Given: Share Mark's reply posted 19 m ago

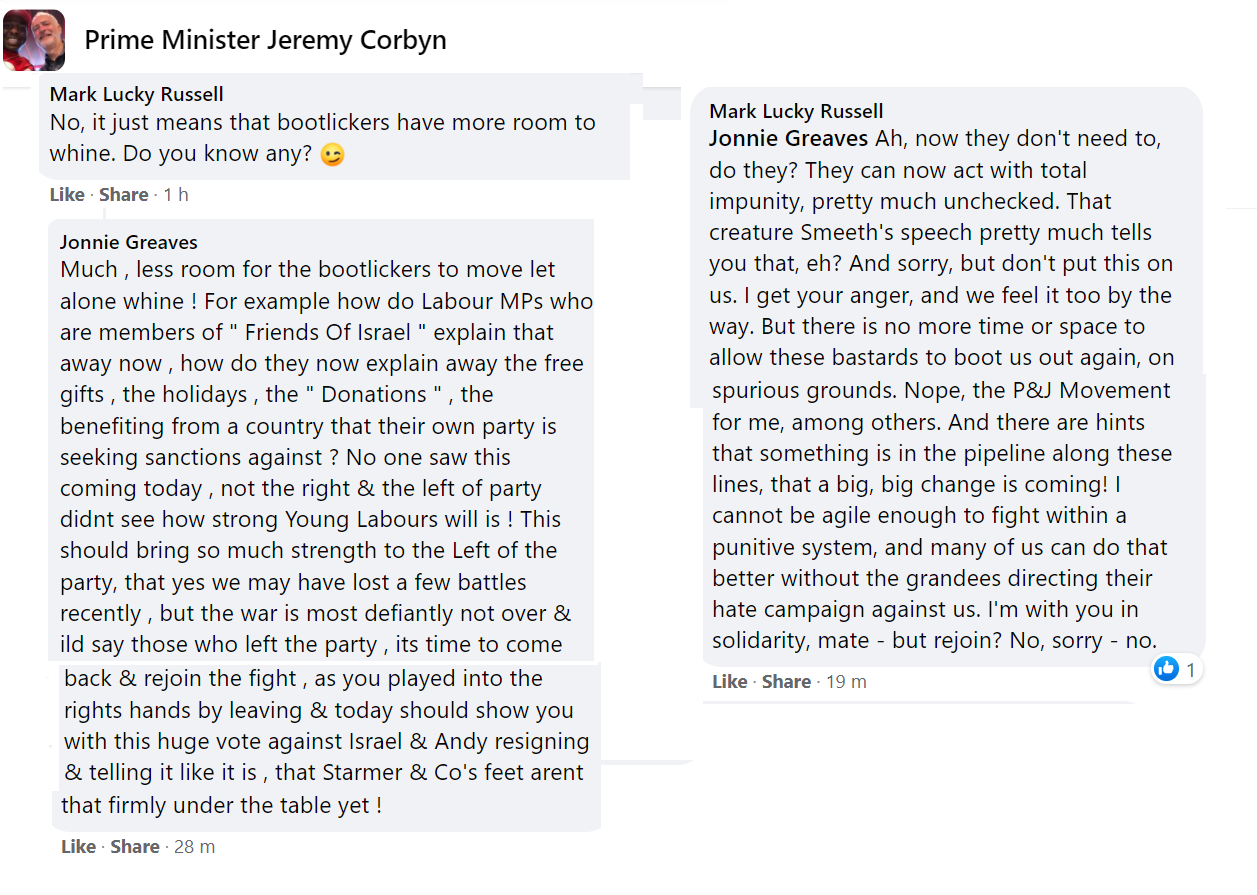Looking at the screenshot, I should pyautogui.click(x=786, y=682).
